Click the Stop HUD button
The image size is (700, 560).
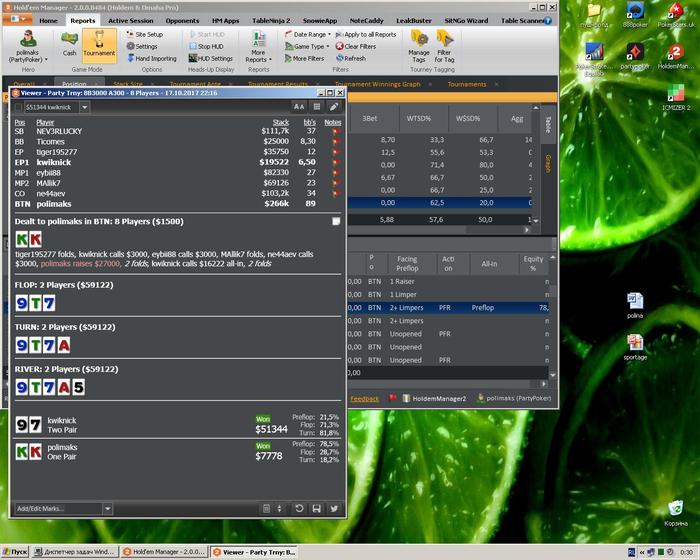coord(209,46)
